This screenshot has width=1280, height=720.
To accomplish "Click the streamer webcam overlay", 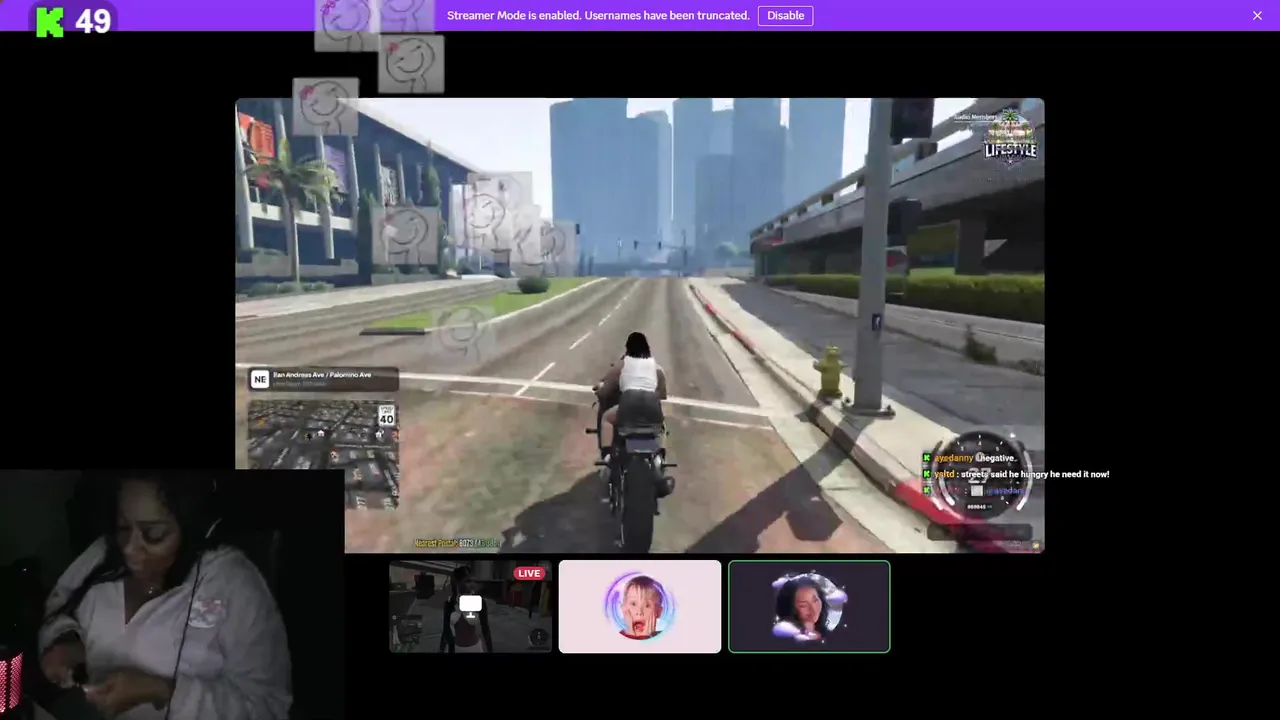I will [172, 595].
